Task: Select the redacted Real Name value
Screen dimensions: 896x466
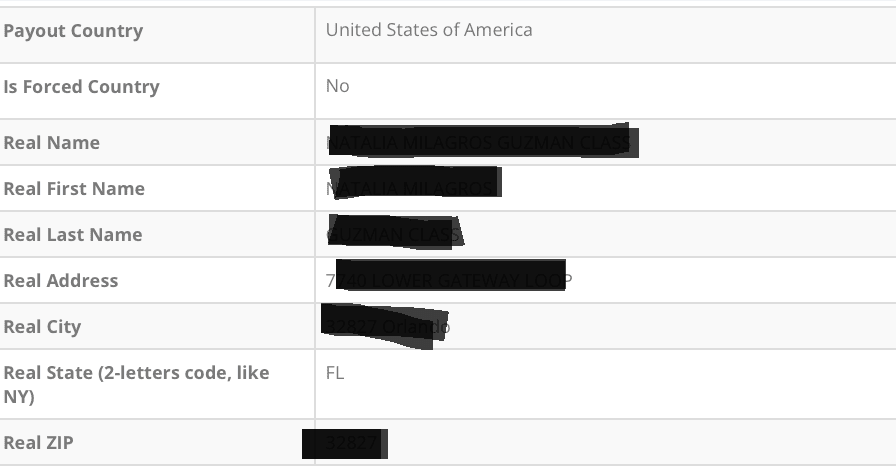Action: tap(481, 143)
